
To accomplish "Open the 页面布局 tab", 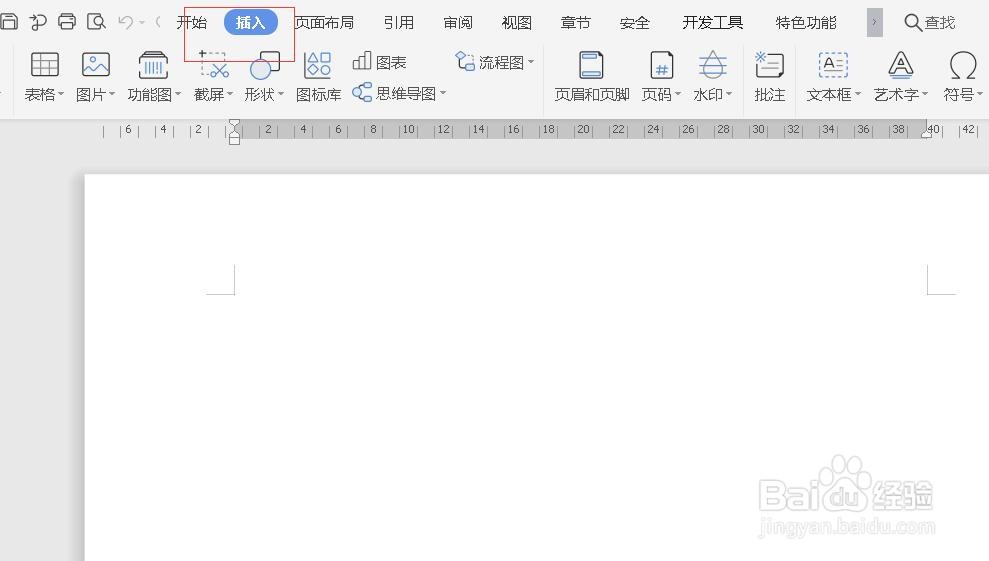I will click(x=324, y=23).
